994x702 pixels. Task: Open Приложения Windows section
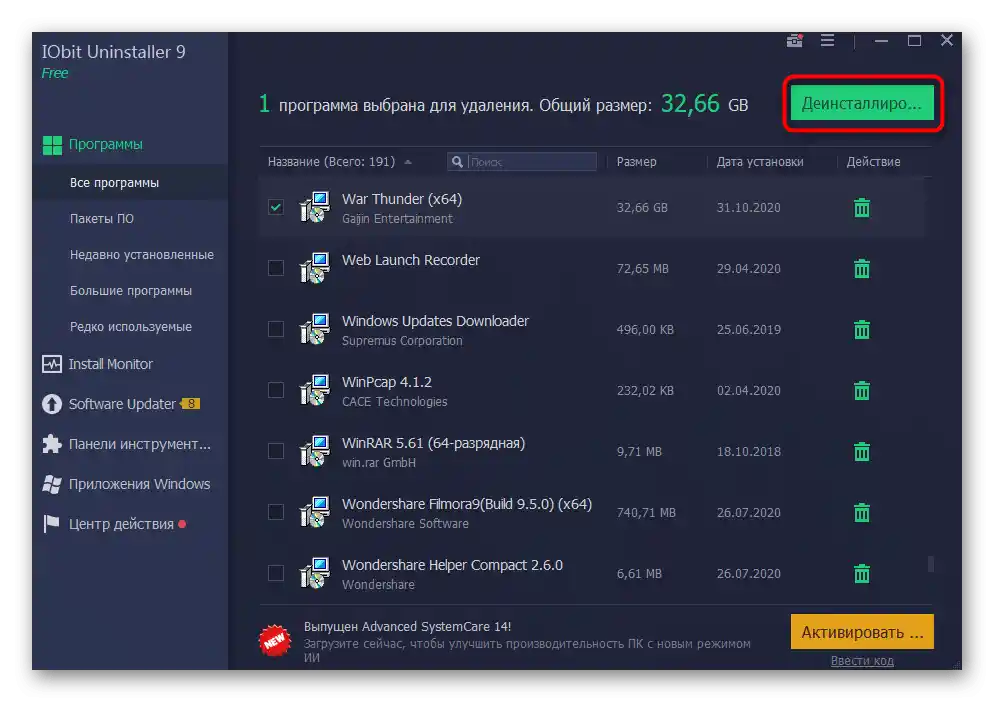pyautogui.click(x=139, y=484)
